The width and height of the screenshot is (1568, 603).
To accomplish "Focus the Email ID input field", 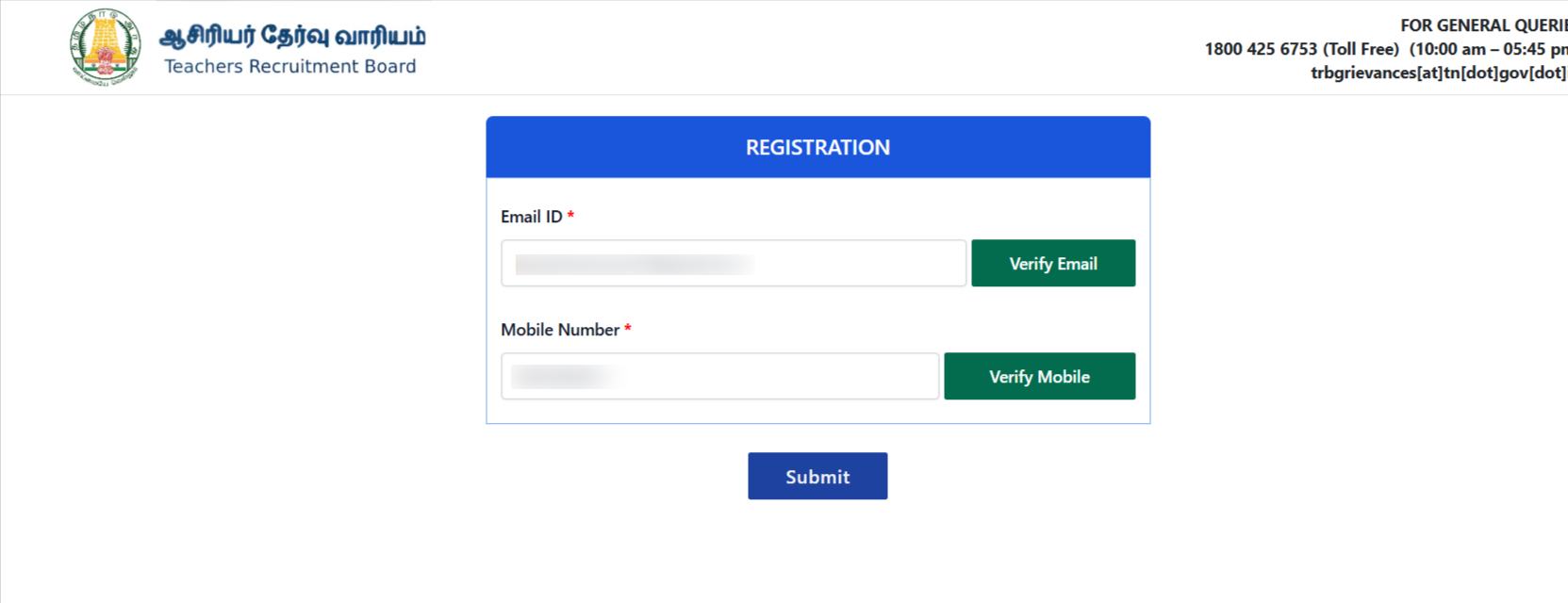I will pos(858,264).
